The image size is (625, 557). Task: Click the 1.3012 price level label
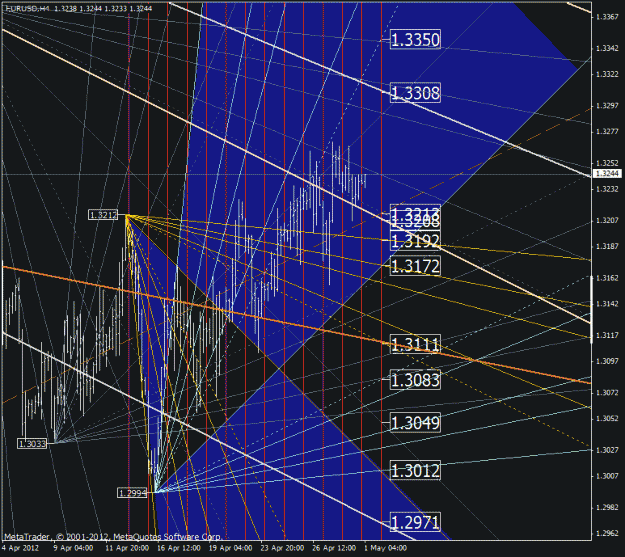[415, 470]
